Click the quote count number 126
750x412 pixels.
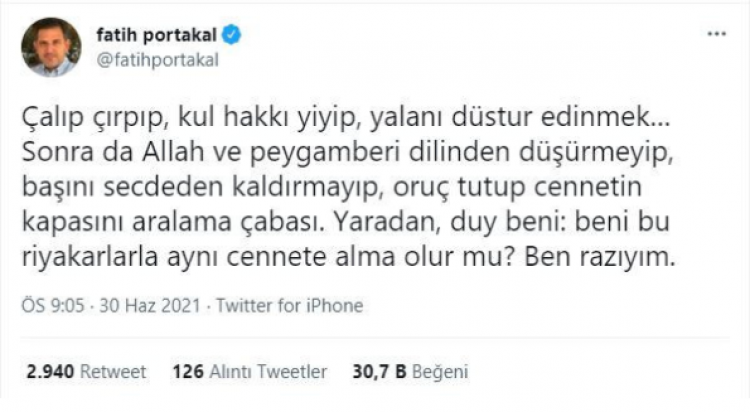tap(187, 372)
